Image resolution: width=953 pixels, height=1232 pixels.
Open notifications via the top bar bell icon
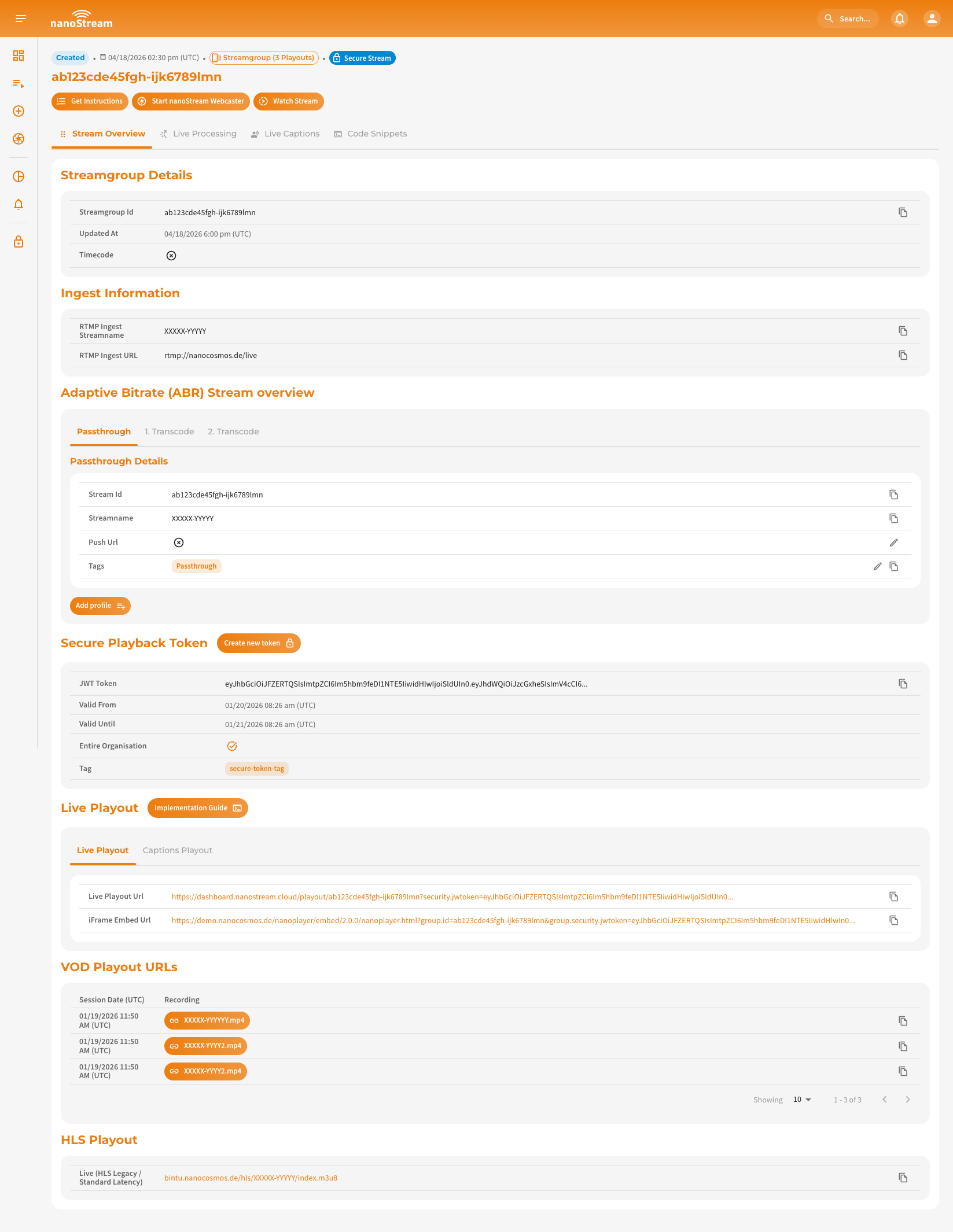(899, 18)
